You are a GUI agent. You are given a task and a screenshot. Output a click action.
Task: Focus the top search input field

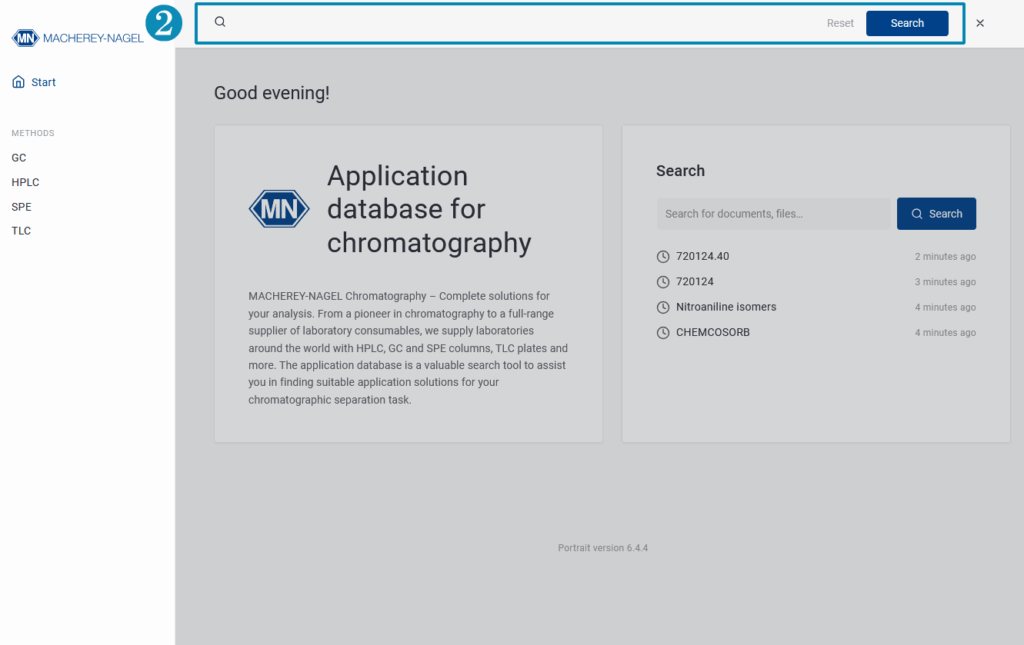click(522, 23)
